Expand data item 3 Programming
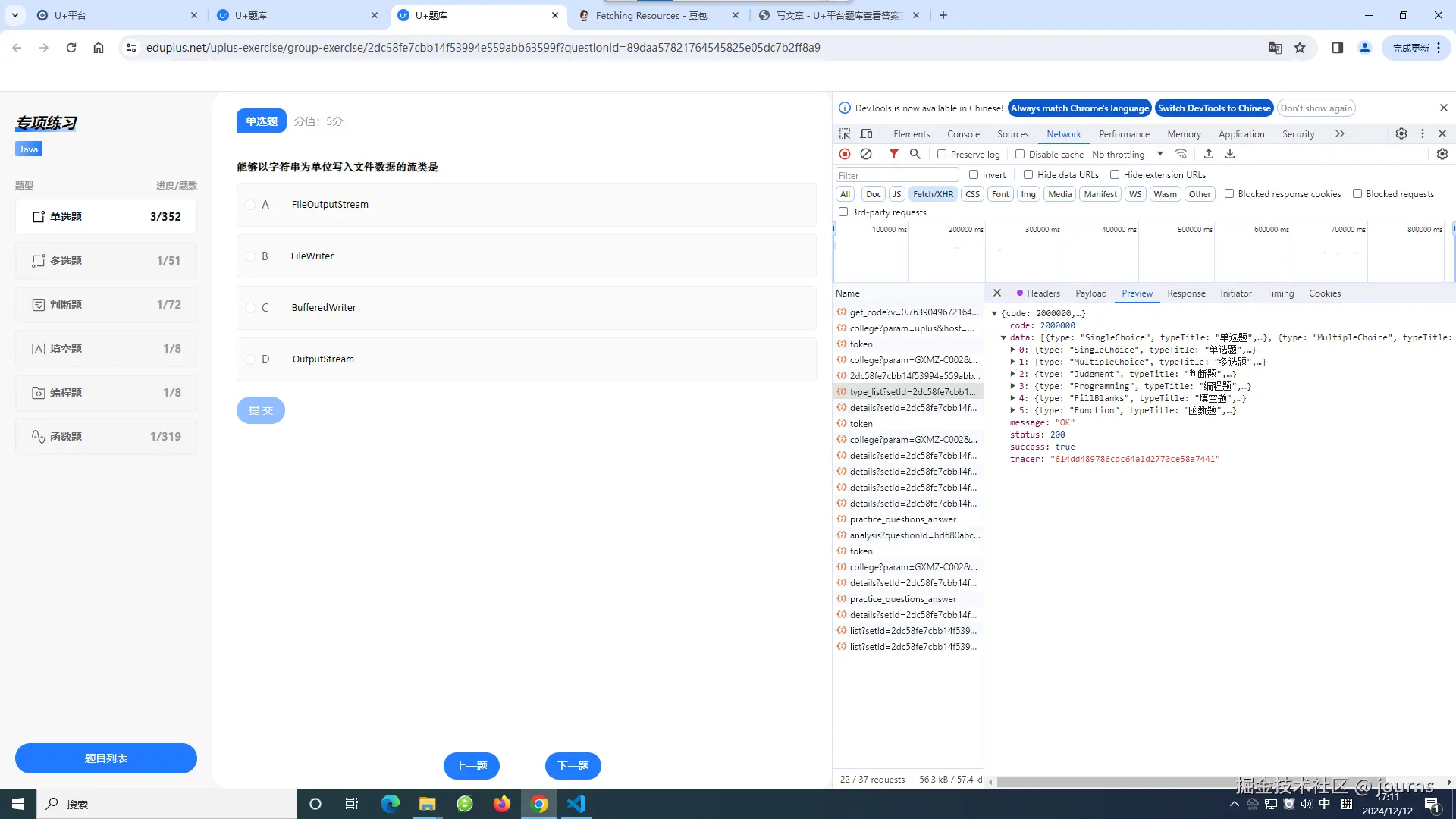 click(1013, 386)
